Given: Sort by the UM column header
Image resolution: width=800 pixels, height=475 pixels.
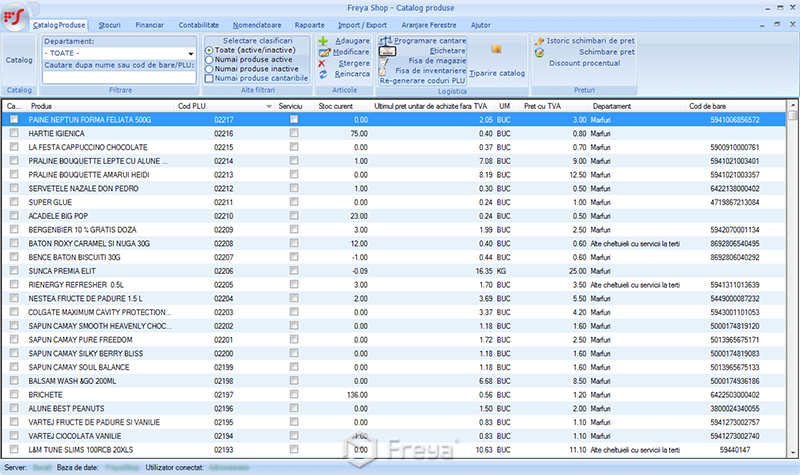Looking at the screenshot, I should pyautogui.click(x=505, y=106).
